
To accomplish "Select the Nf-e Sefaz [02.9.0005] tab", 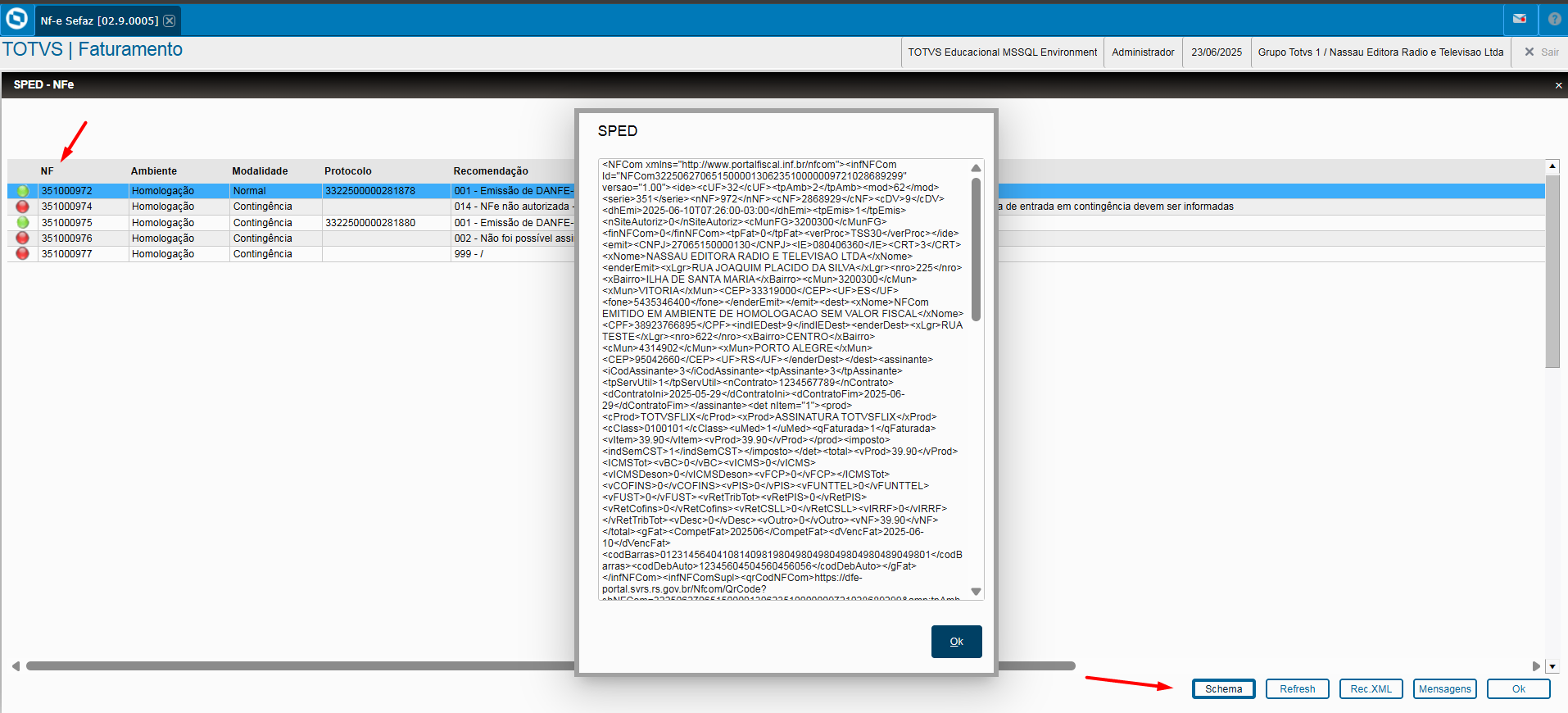I will [x=99, y=20].
